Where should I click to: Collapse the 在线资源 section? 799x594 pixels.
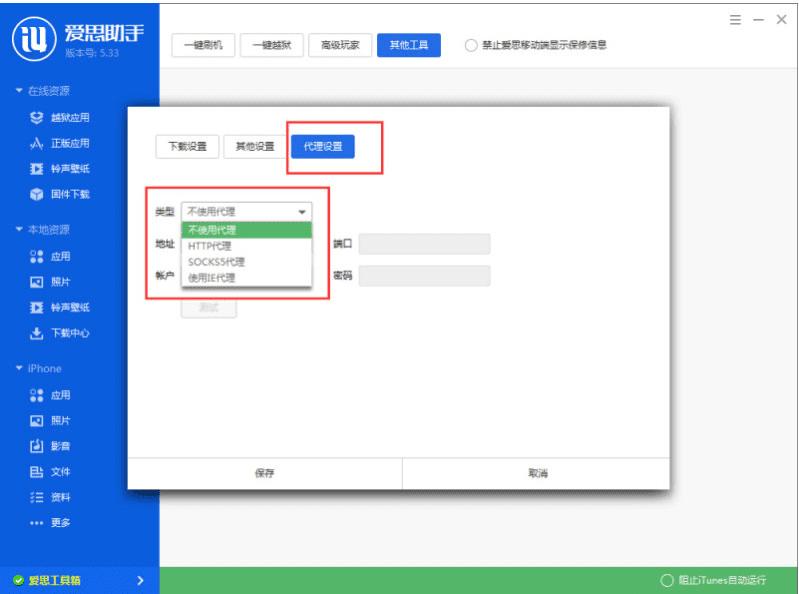click(x=19, y=91)
